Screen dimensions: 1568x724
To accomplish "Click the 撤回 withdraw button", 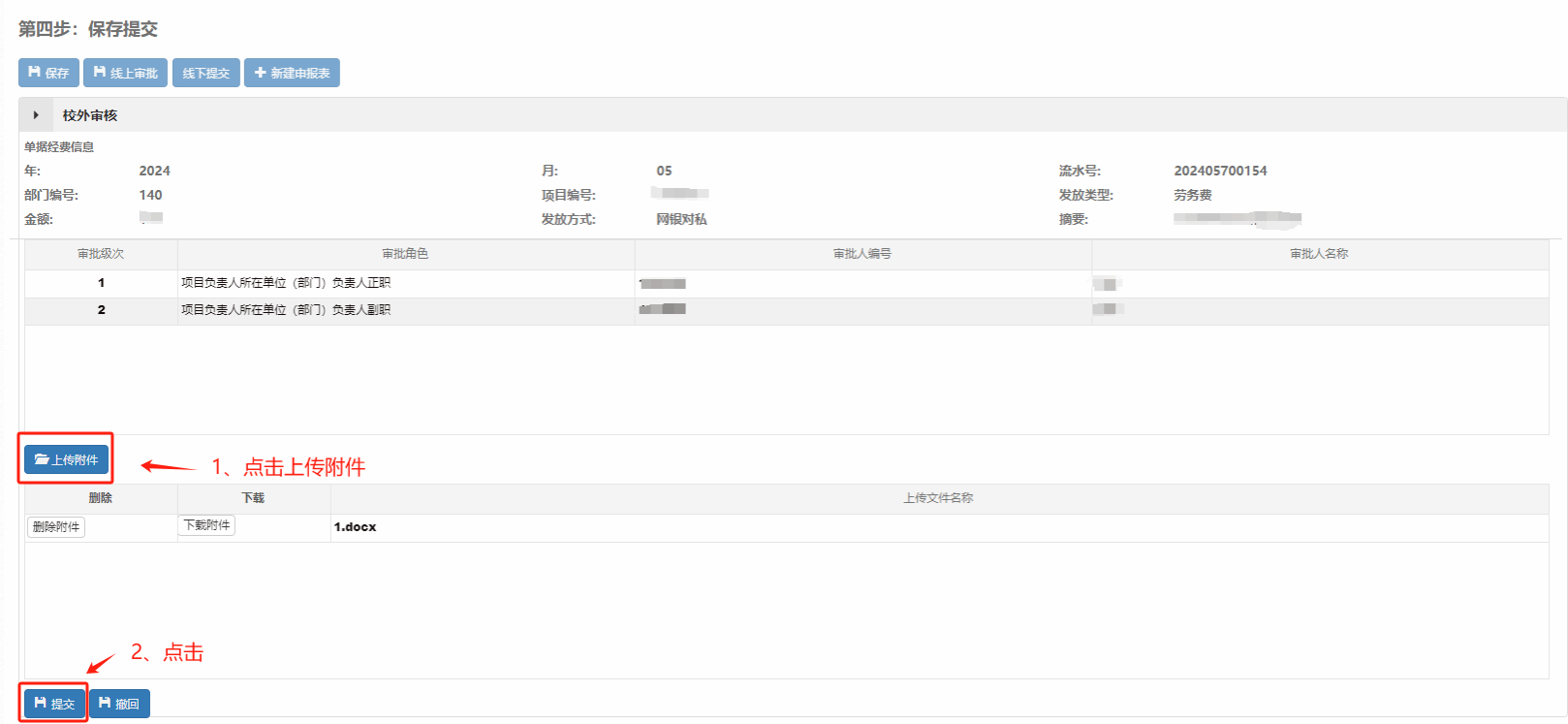I will point(119,704).
